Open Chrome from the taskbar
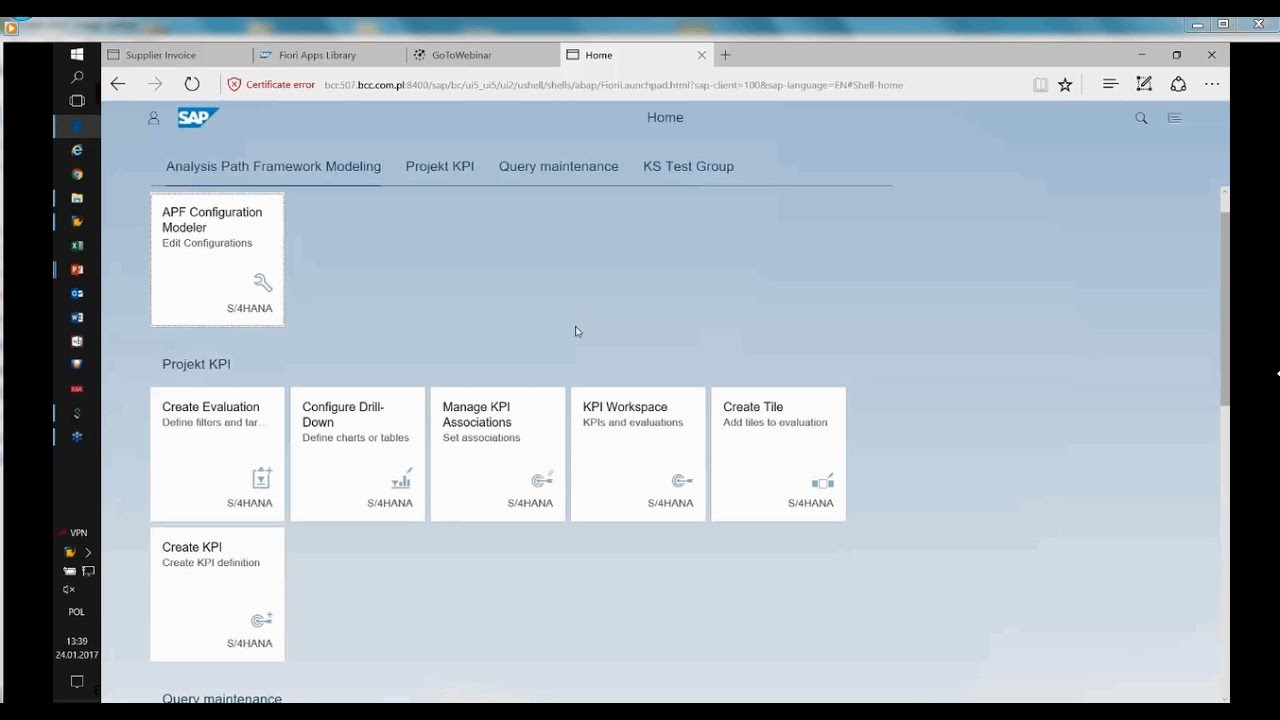Viewport: 1280px width, 720px height. (77, 174)
